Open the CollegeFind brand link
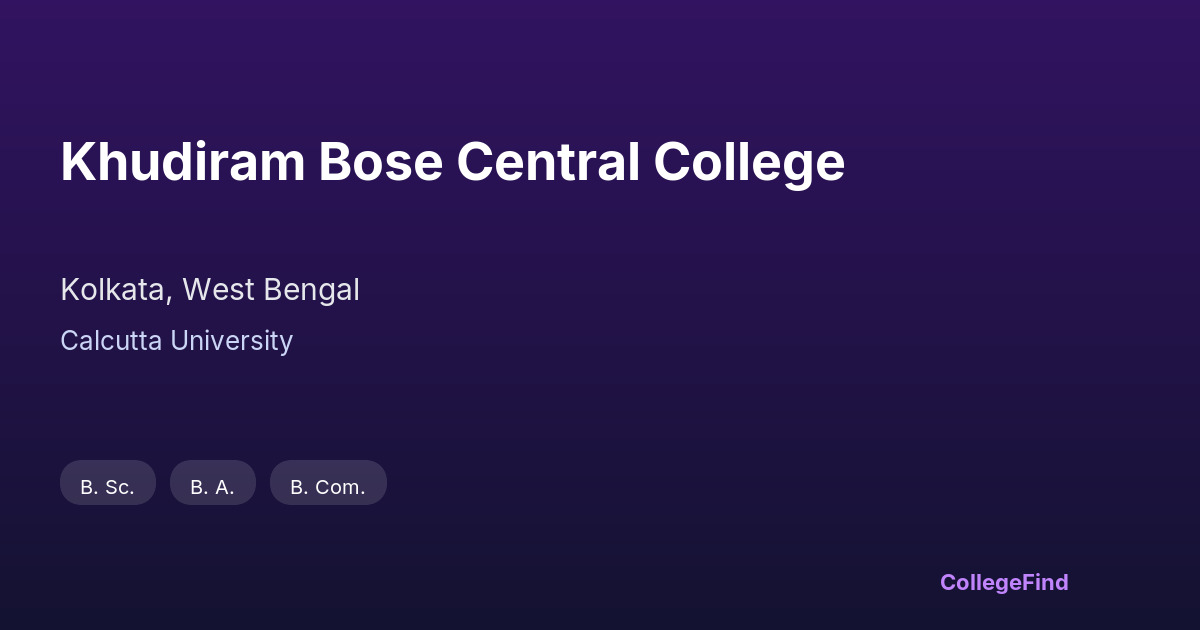 [x=1003, y=582]
